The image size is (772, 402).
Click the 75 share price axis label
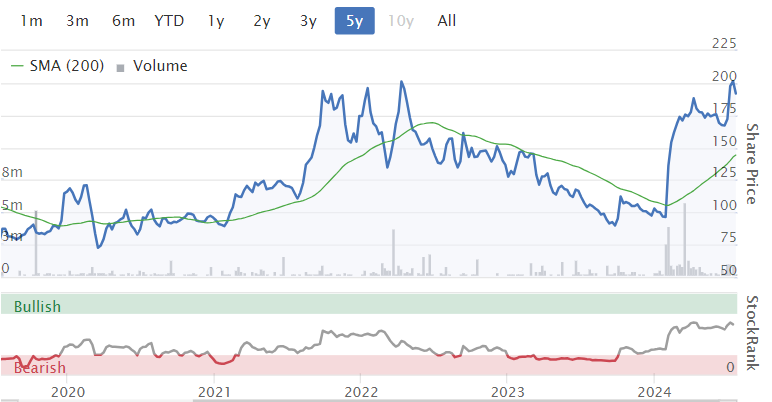[728, 237]
